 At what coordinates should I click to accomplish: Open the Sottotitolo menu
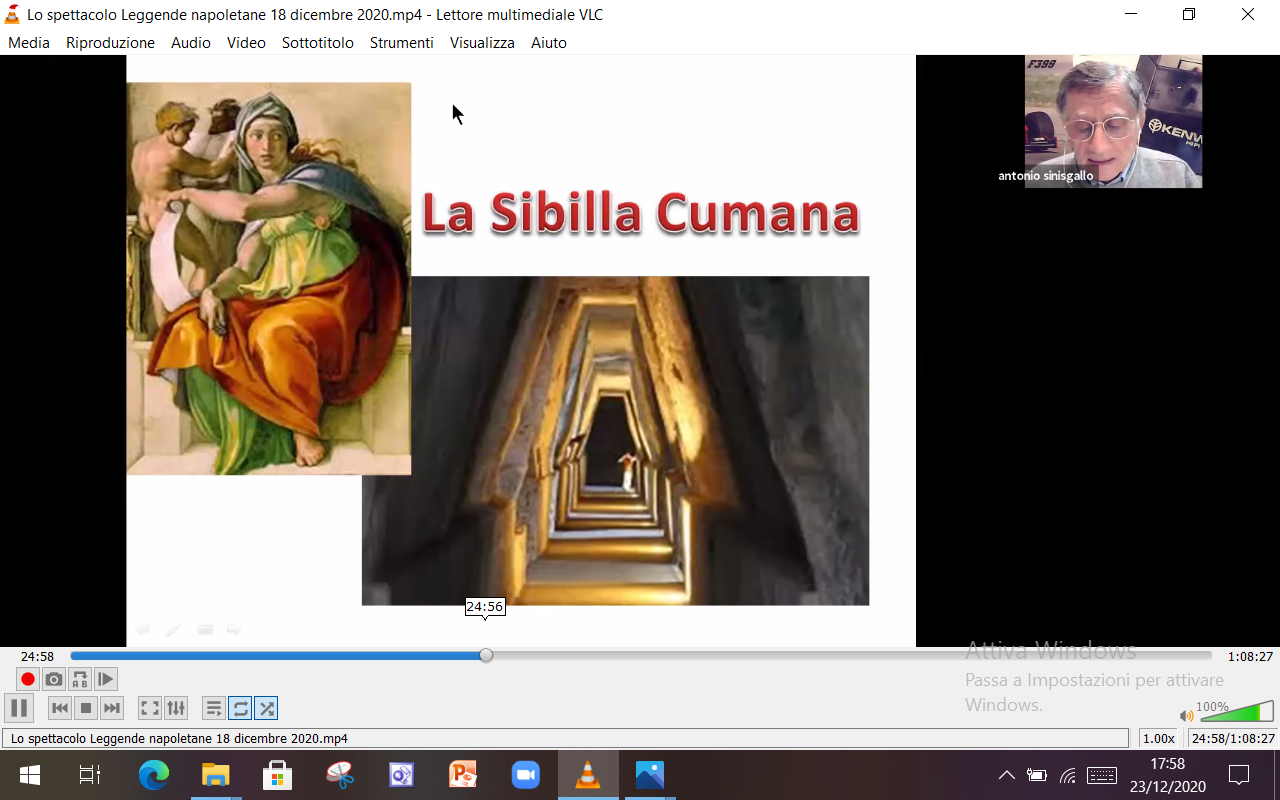318,43
